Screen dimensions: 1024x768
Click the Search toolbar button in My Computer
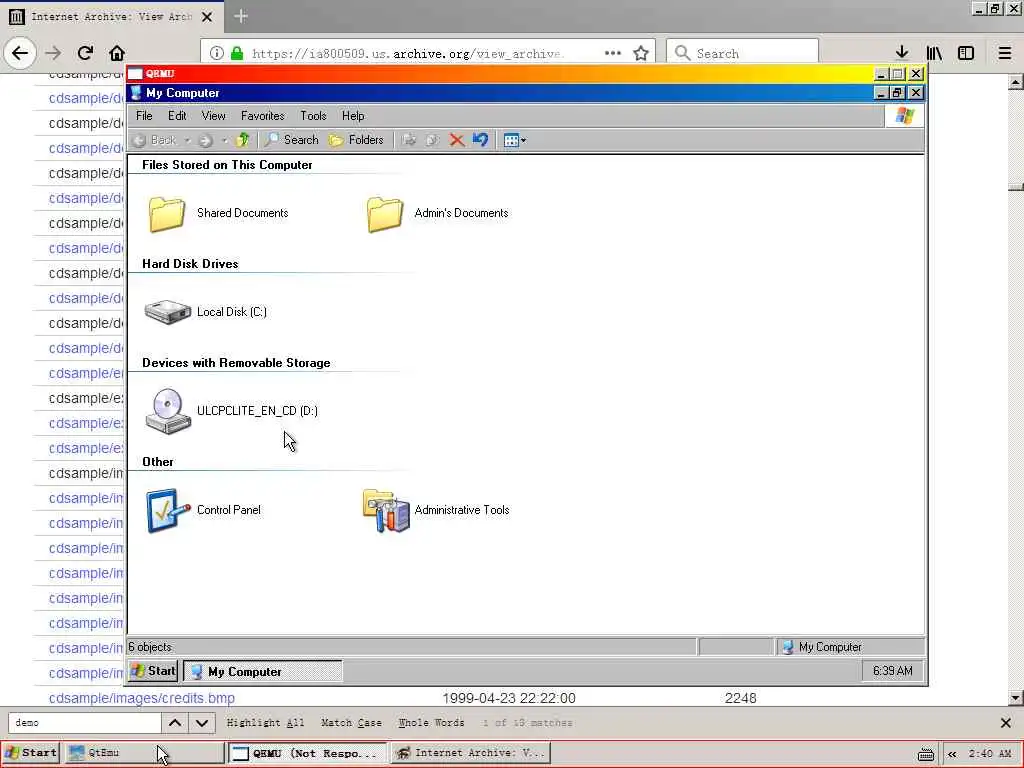tap(291, 140)
